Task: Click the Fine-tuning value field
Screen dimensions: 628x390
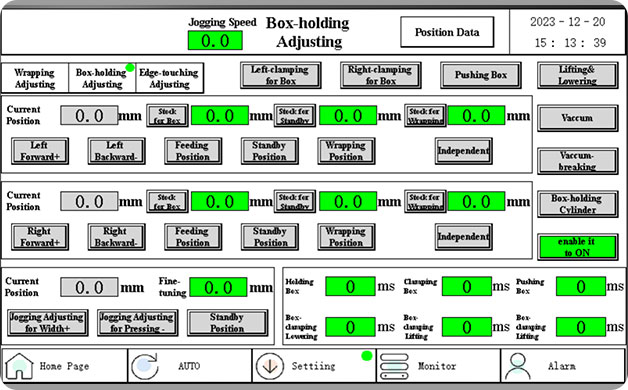Action: [218, 287]
